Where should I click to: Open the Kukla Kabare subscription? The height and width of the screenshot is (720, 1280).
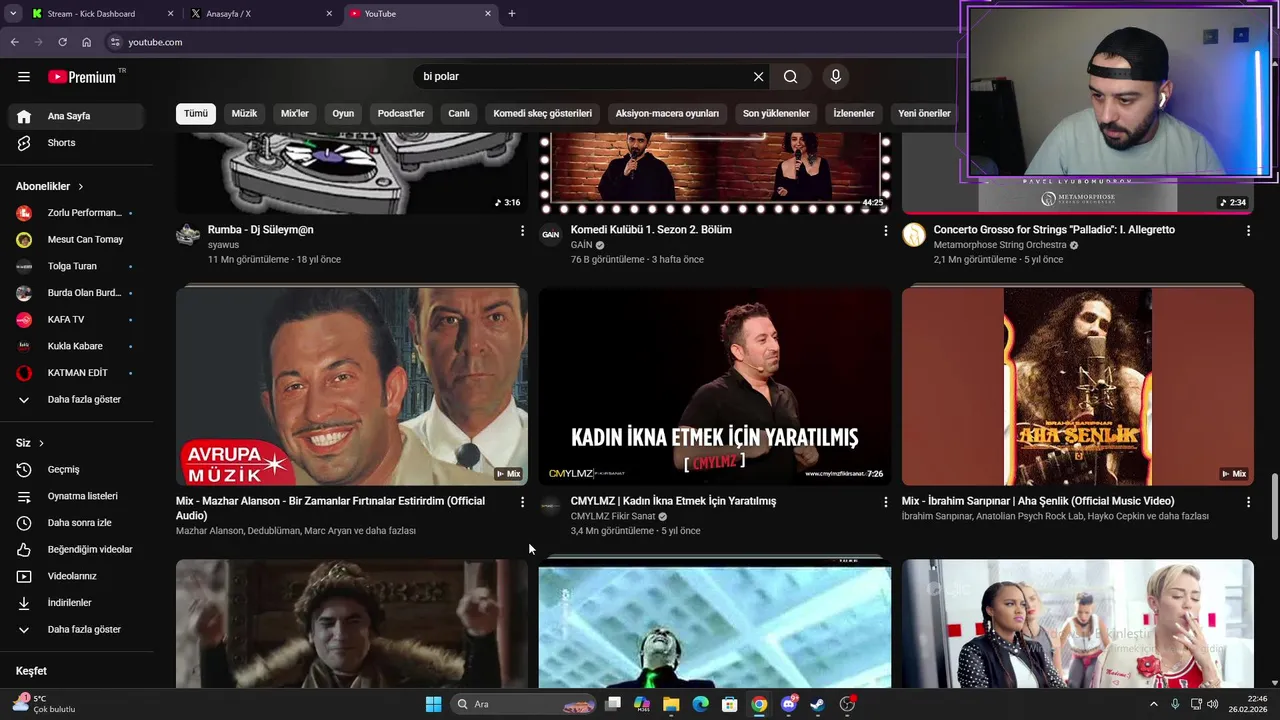pos(76,346)
